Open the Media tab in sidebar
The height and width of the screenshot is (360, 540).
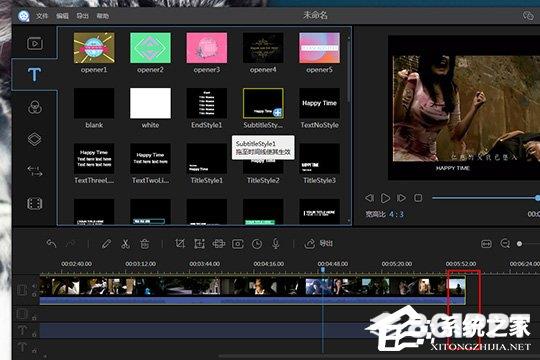[x=35, y=43]
